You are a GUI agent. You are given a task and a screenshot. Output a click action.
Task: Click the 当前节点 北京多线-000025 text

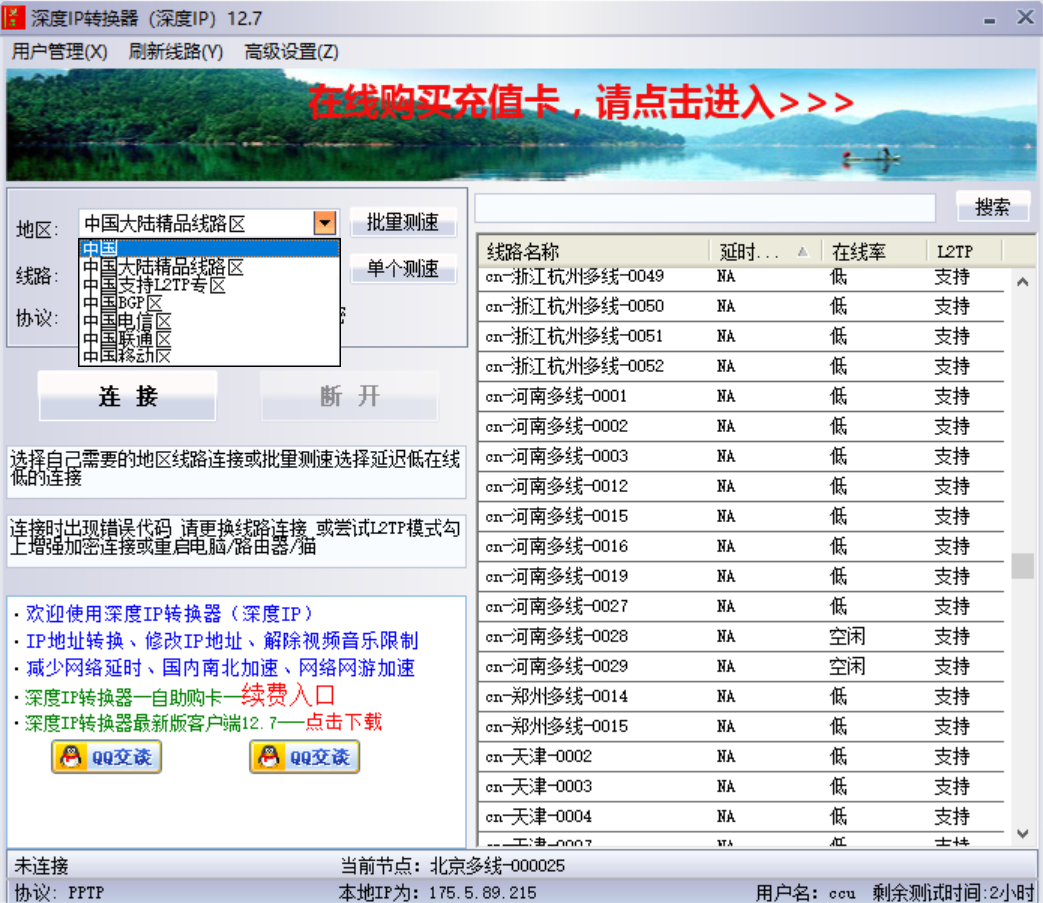point(452,866)
